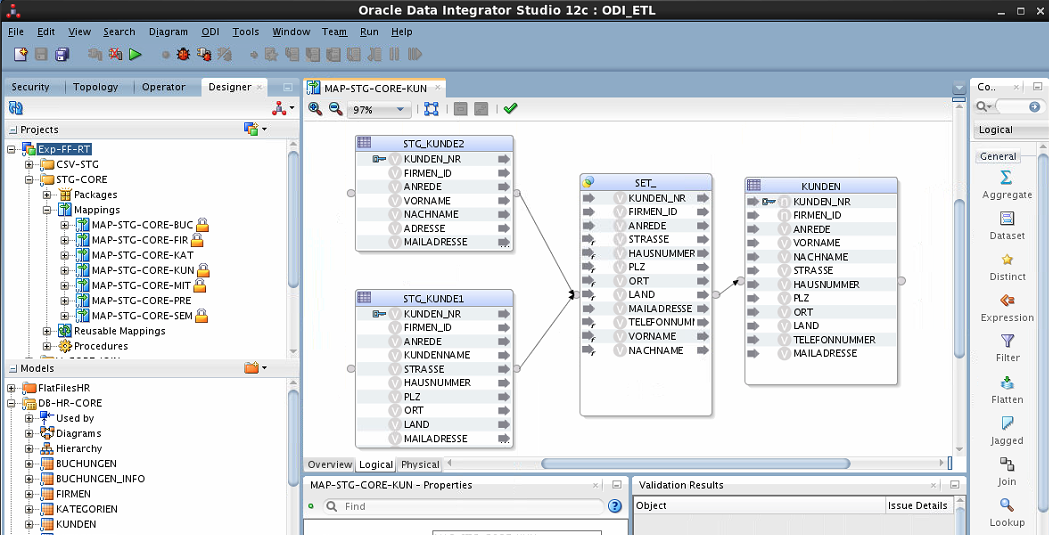1049x535 pixels.
Task: Collapse the Mappings node
Action: coord(47,210)
